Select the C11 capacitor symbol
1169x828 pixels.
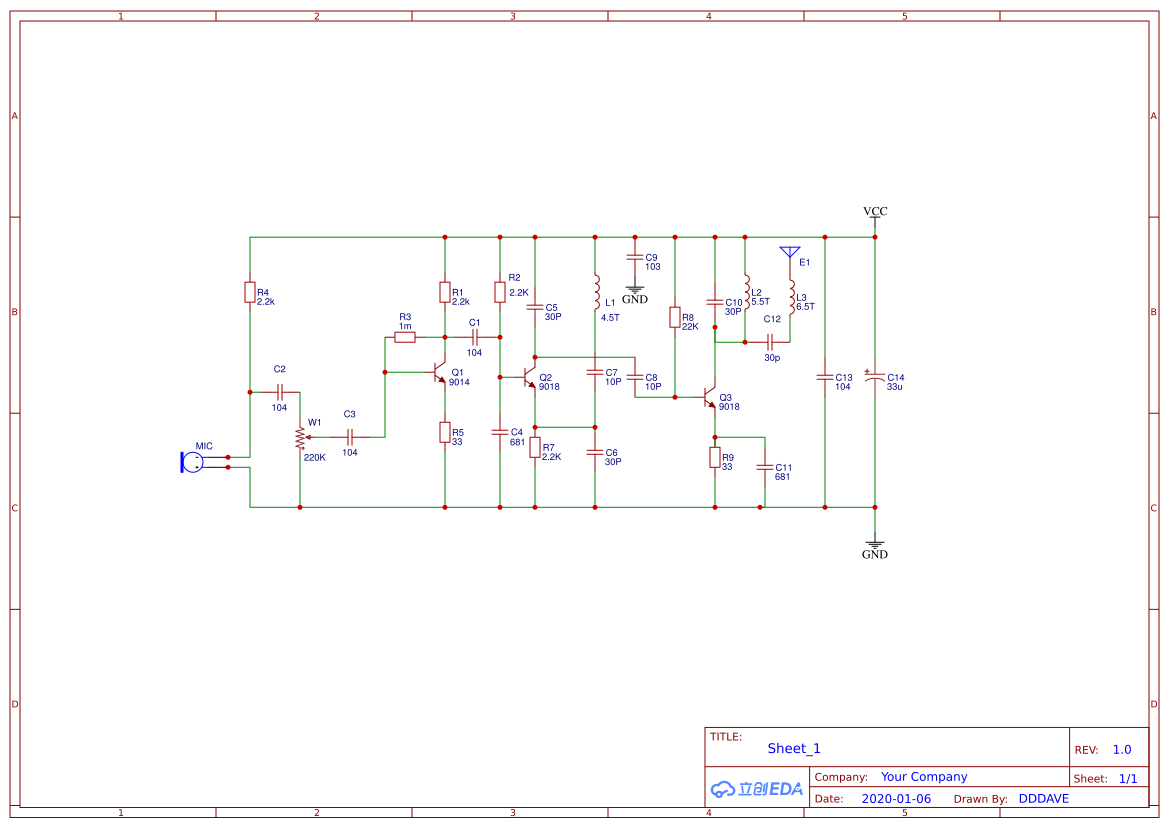pos(765,467)
